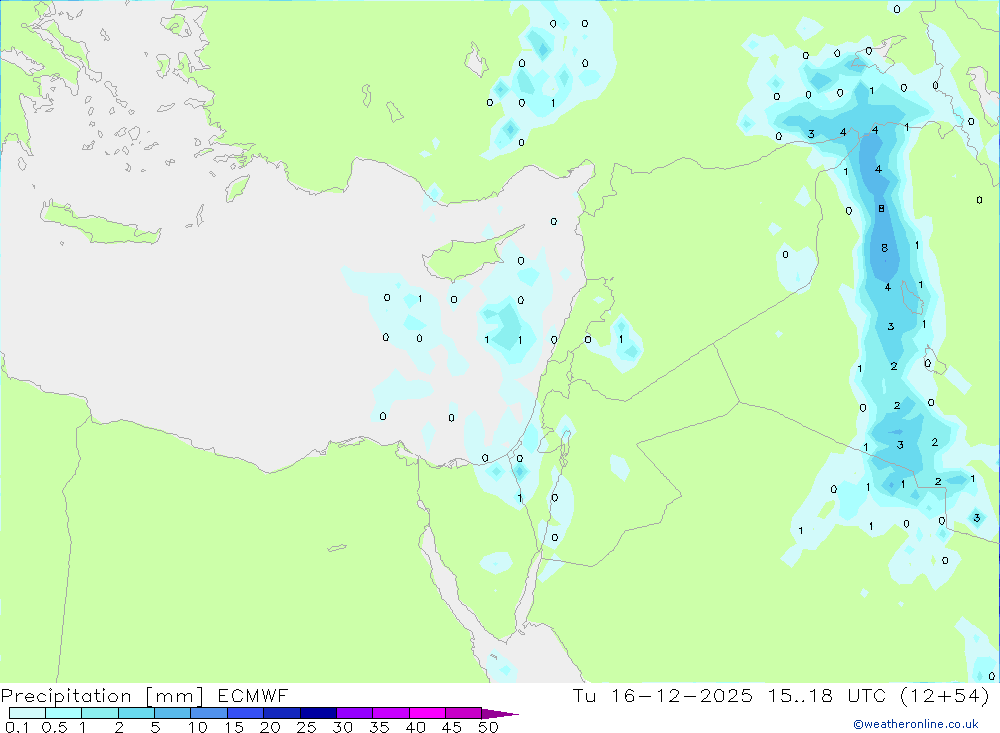
Task: Click the '[mm]' unit label
Action: [x=174, y=696]
